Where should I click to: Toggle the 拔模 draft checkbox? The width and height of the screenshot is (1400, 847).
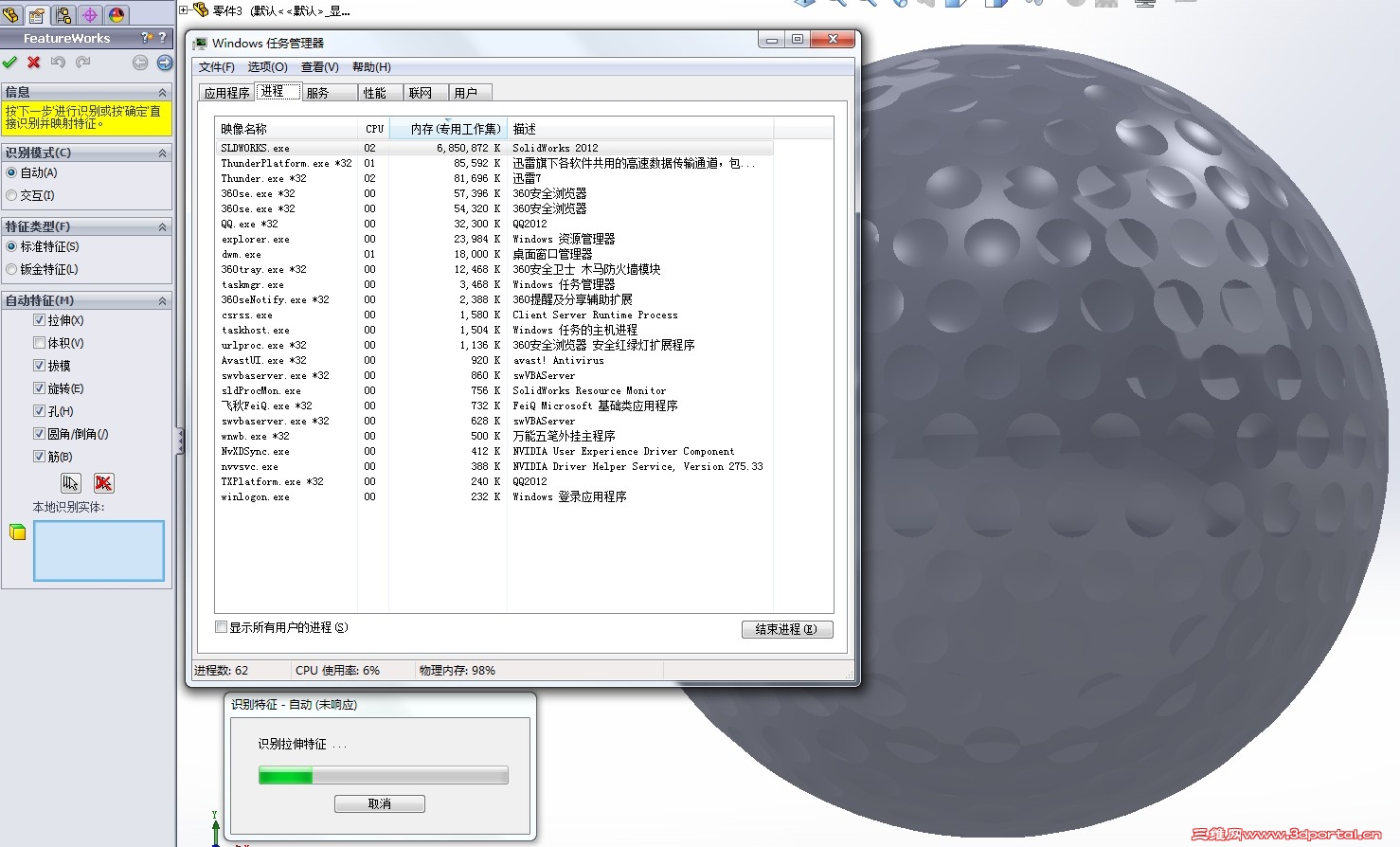[39, 366]
